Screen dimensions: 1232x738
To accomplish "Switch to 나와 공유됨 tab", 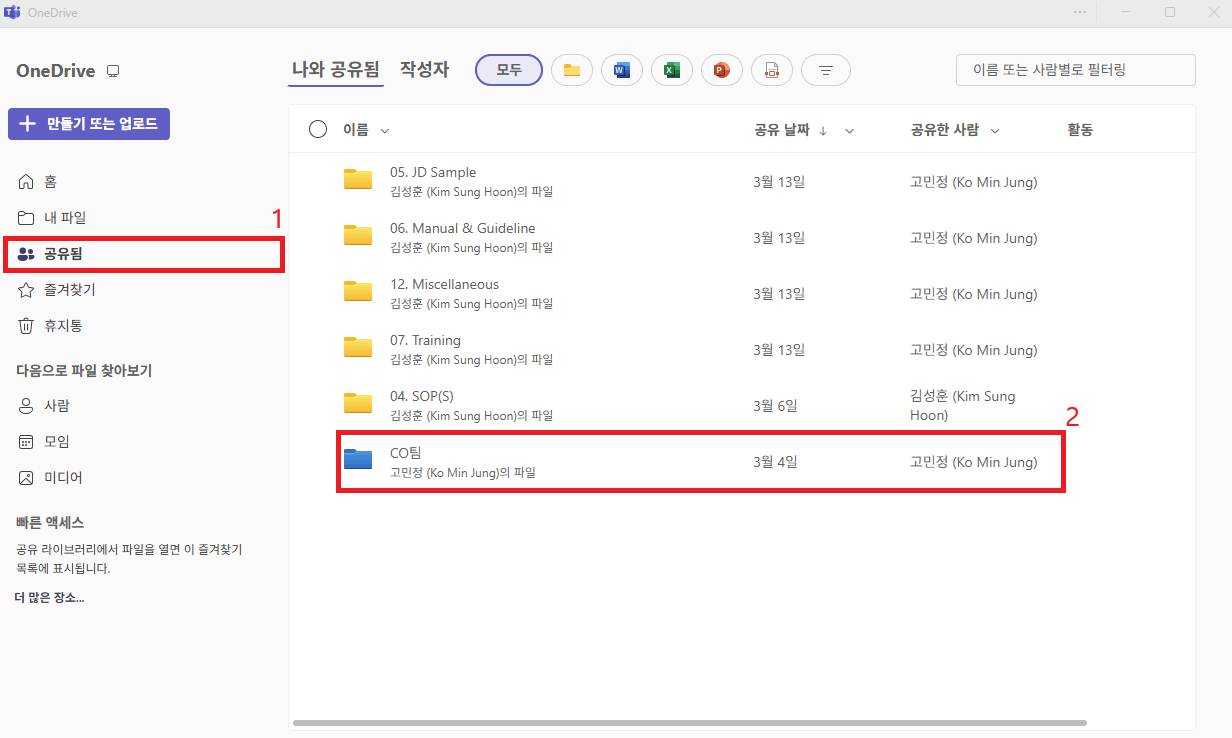I will pyautogui.click(x=336, y=70).
